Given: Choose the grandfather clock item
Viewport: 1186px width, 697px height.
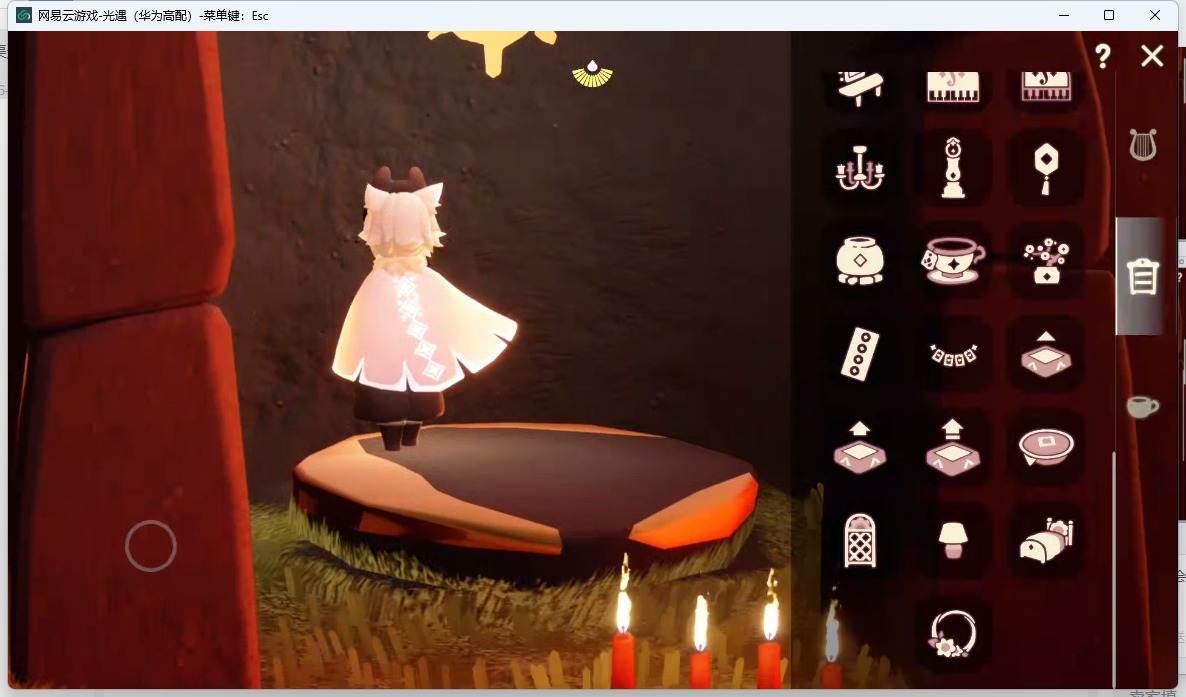Looking at the screenshot, I should click(953, 168).
